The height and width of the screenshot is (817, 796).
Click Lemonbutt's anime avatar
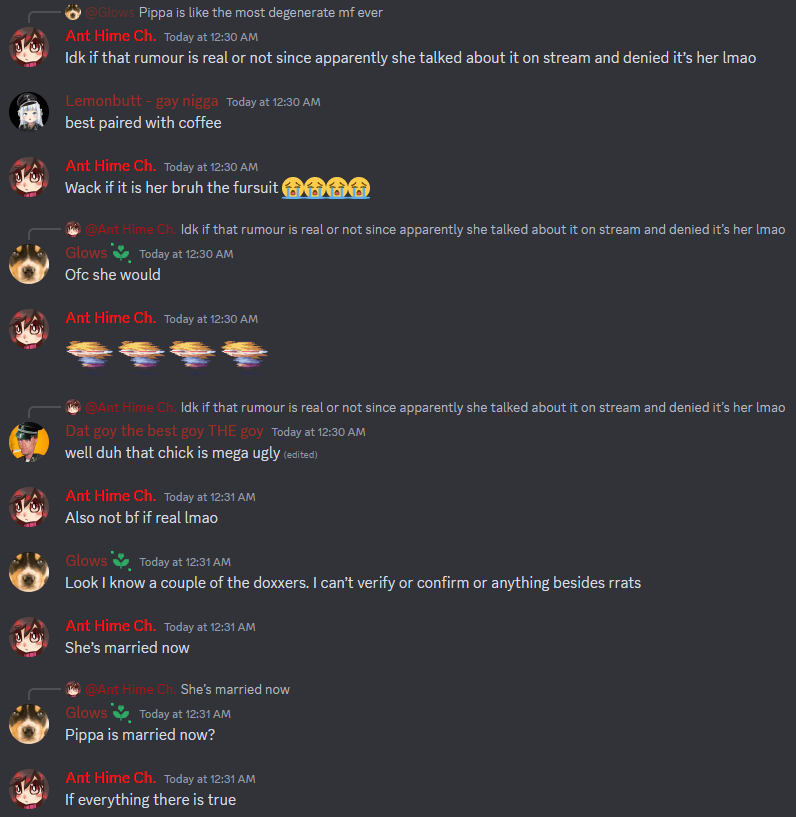click(29, 112)
